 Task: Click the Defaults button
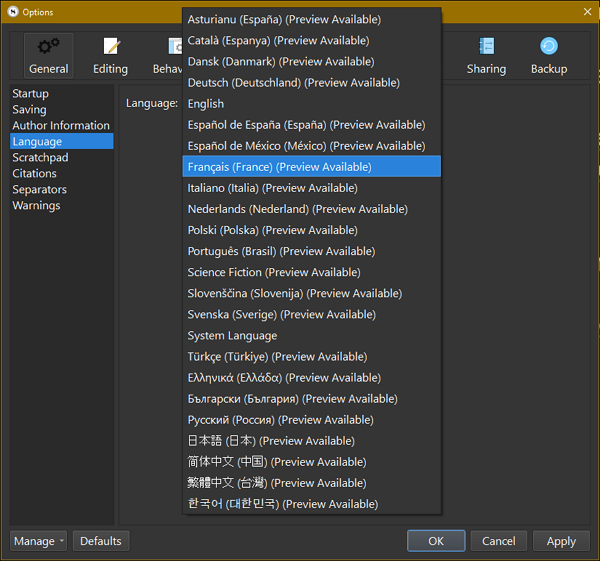point(101,541)
